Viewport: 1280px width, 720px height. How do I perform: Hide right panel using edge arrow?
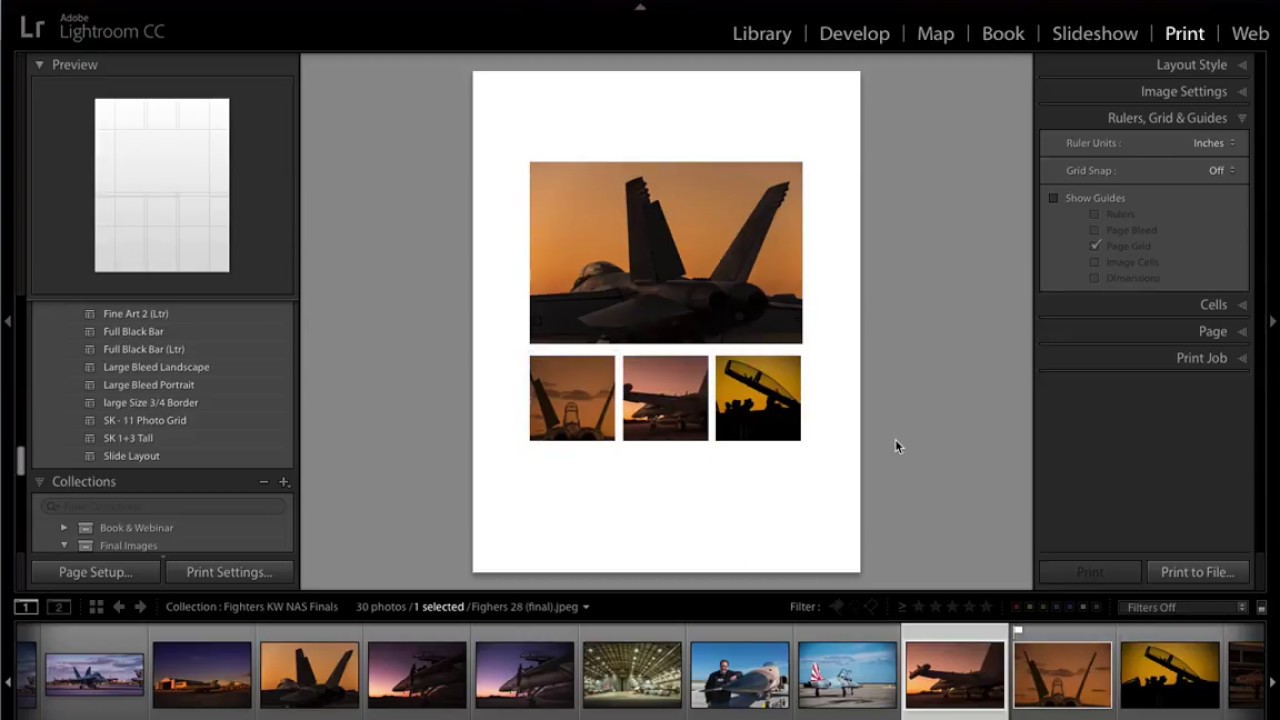tap(1273, 321)
